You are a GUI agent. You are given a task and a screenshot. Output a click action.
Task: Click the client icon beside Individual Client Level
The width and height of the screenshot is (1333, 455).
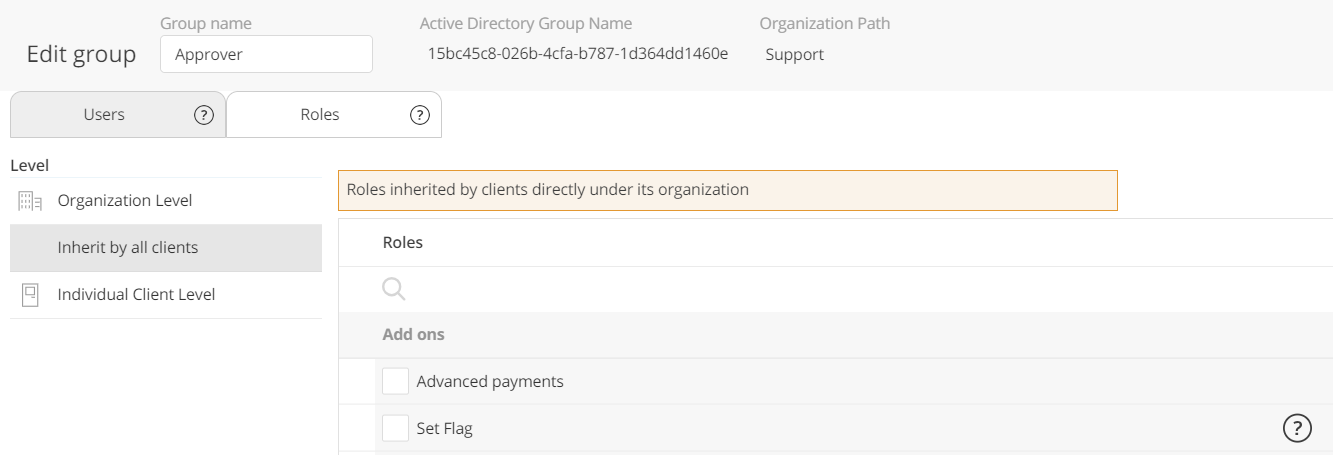tap(30, 295)
